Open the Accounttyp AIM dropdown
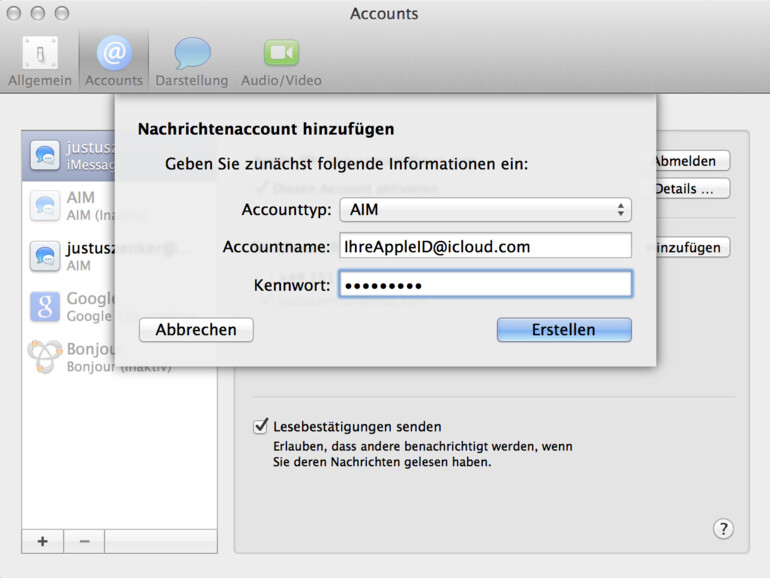The width and height of the screenshot is (770, 578). [485, 210]
